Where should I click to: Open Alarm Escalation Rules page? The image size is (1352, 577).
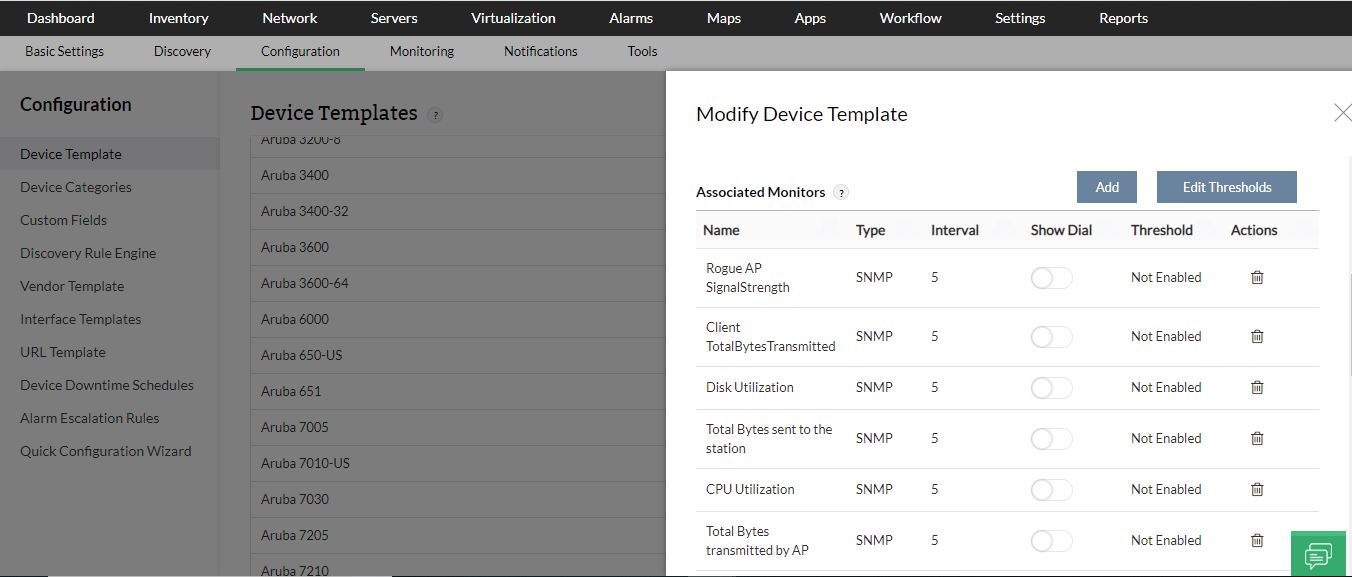tap(90, 418)
